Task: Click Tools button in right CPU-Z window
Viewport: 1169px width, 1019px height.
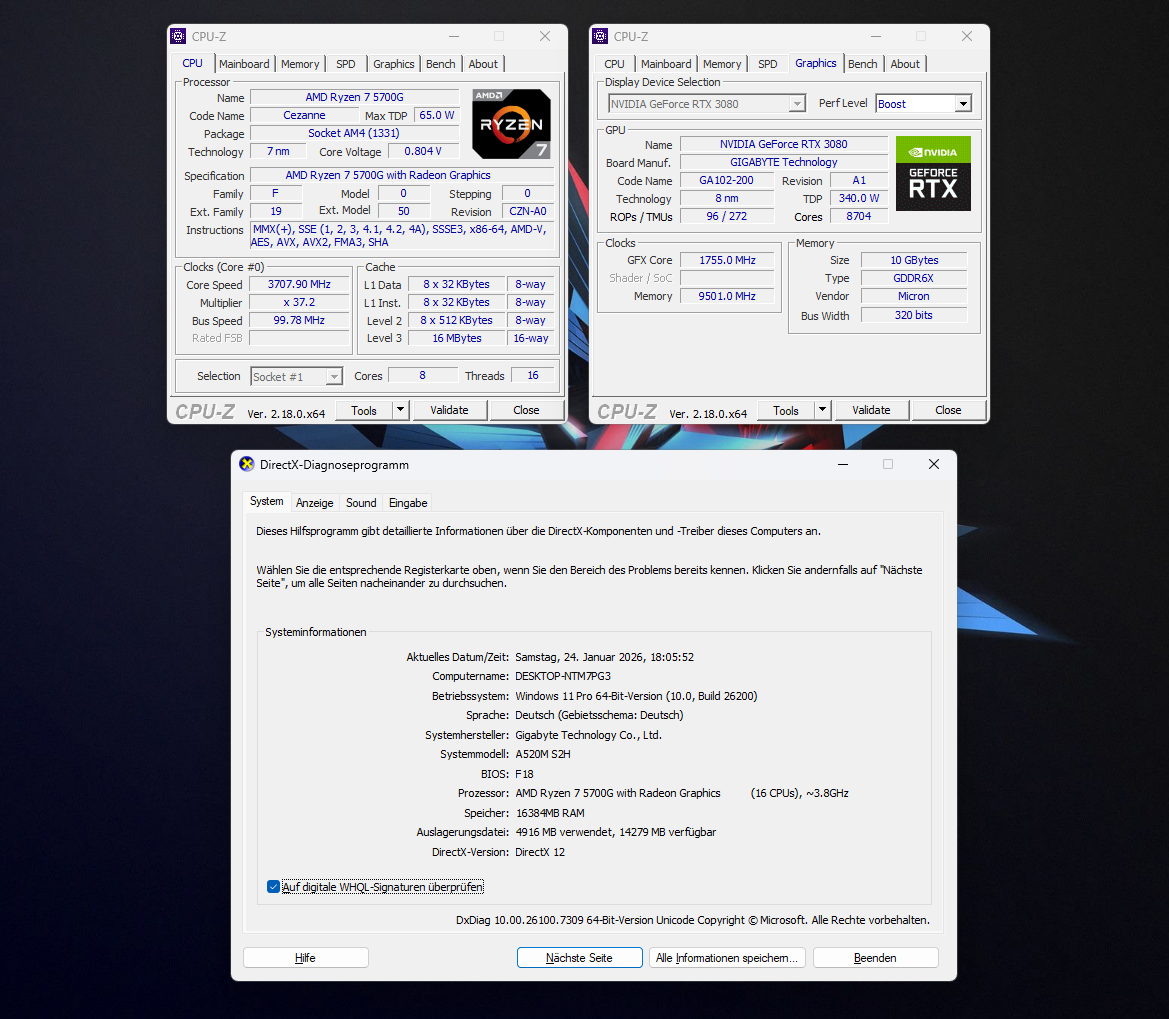Action: pyautogui.click(x=786, y=410)
